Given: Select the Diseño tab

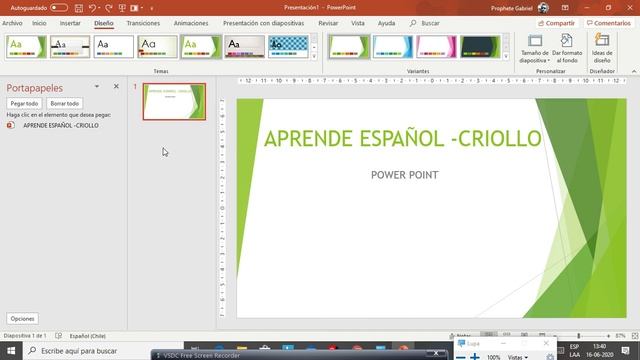Looking at the screenshot, I should [x=104, y=23].
